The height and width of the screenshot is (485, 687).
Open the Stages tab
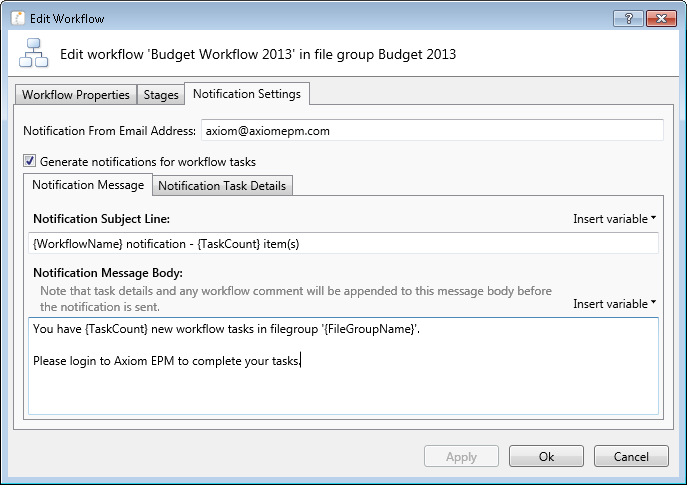point(161,95)
